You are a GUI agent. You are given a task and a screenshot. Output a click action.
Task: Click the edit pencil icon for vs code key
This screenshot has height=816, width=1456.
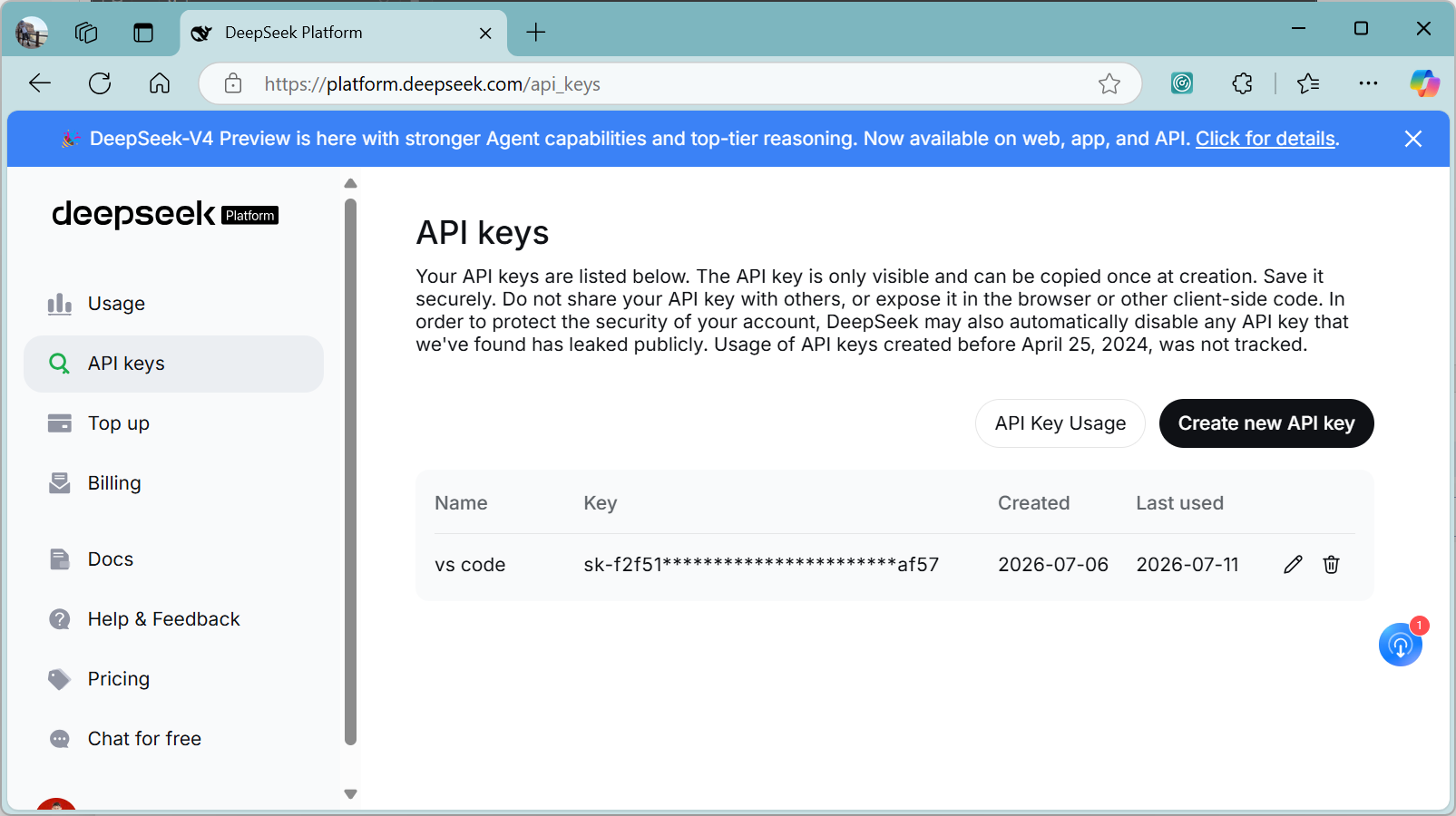click(x=1293, y=565)
